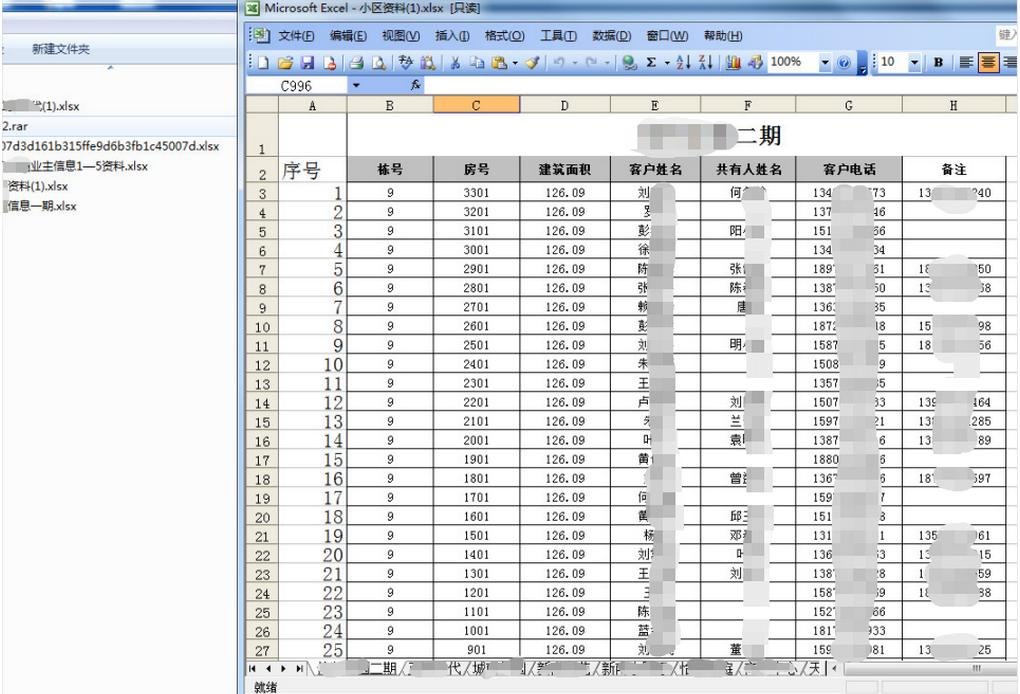Open the 格式(O) menu
The width and height of the screenshot is (1020, 694).
[504, 36]
